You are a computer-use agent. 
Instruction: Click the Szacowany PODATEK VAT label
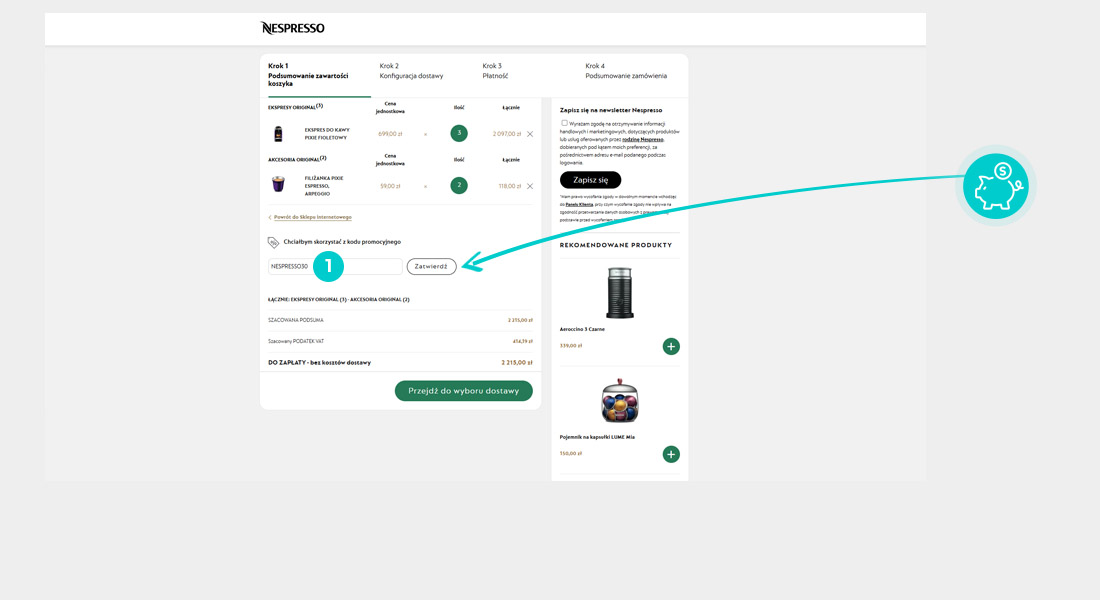[296, 341]
